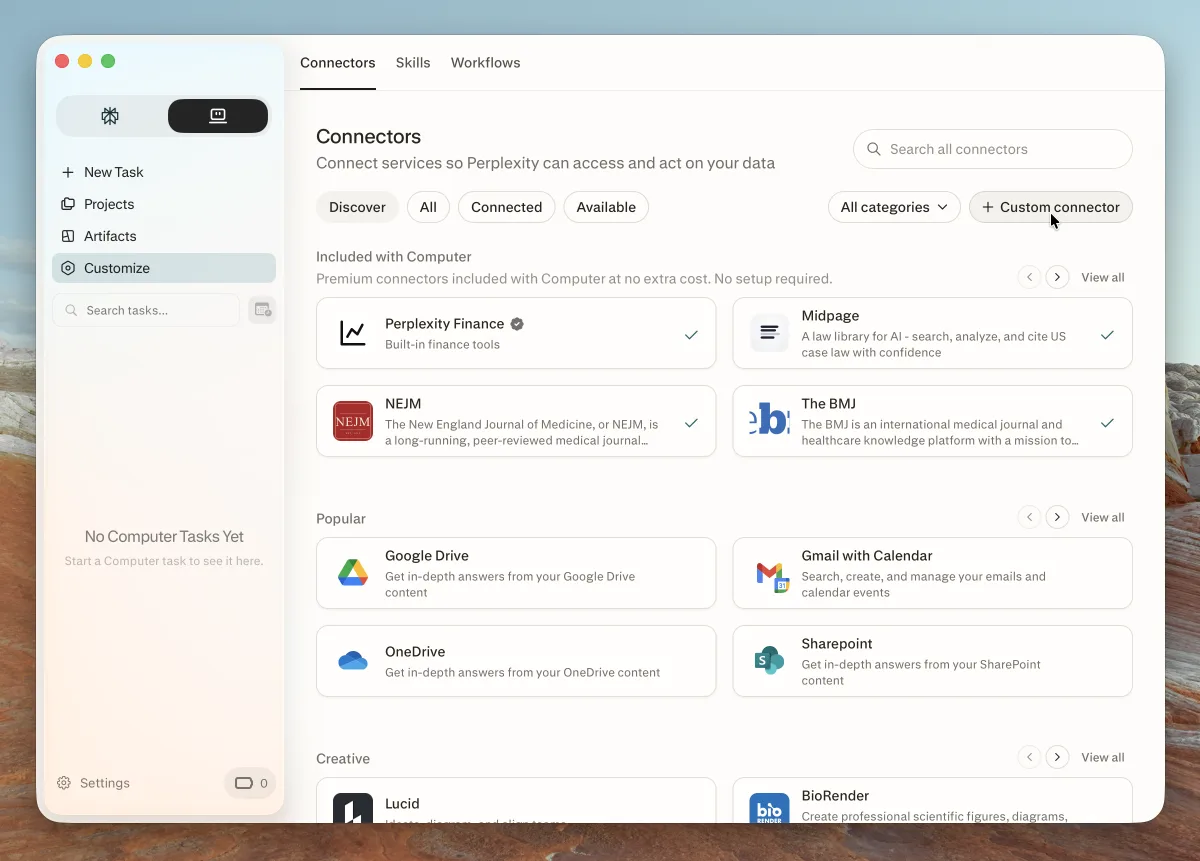Open the Google Drive connector title
Screen dimensions: 1200x861
tap(427, 556)
